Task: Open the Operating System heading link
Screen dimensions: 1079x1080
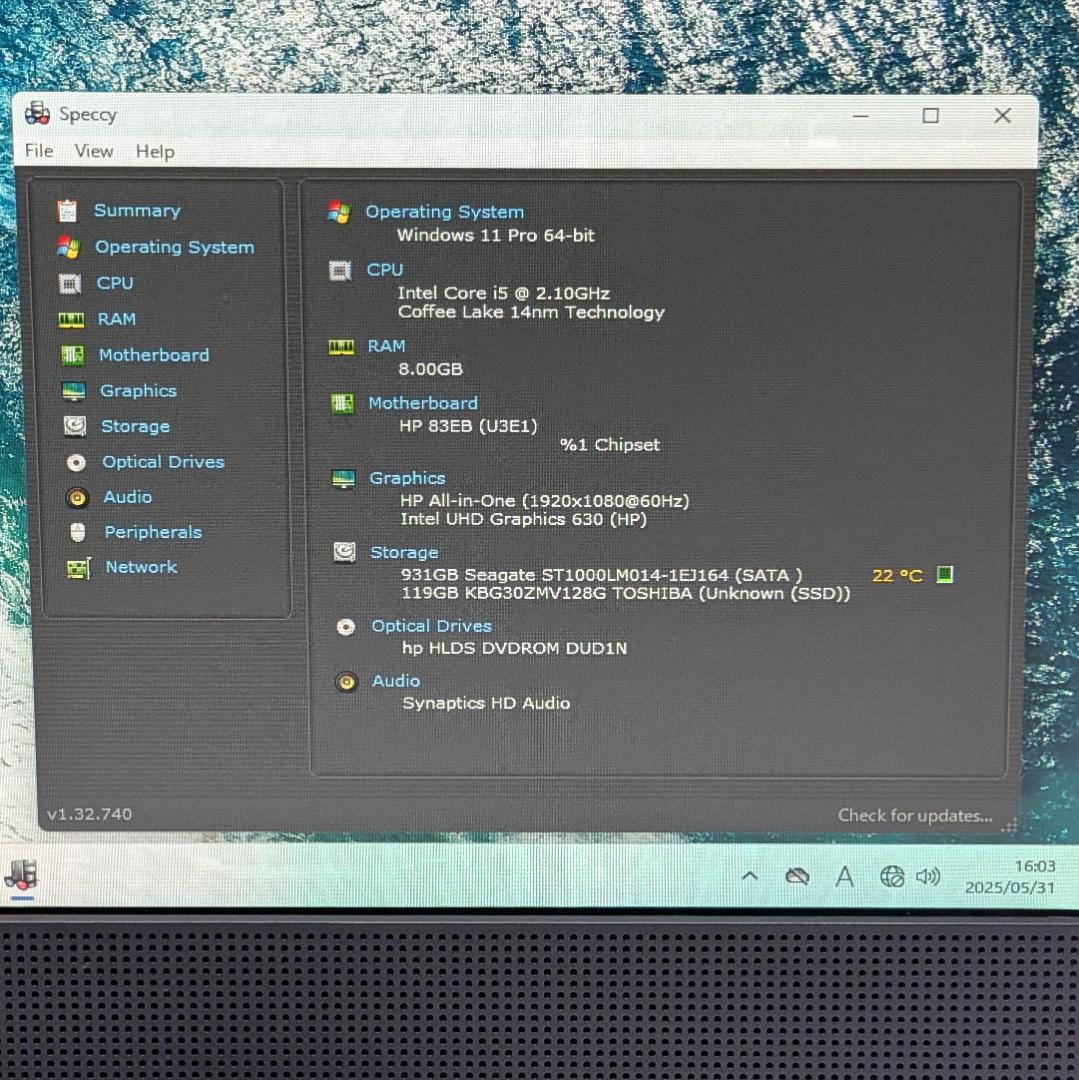Action: 444,212
